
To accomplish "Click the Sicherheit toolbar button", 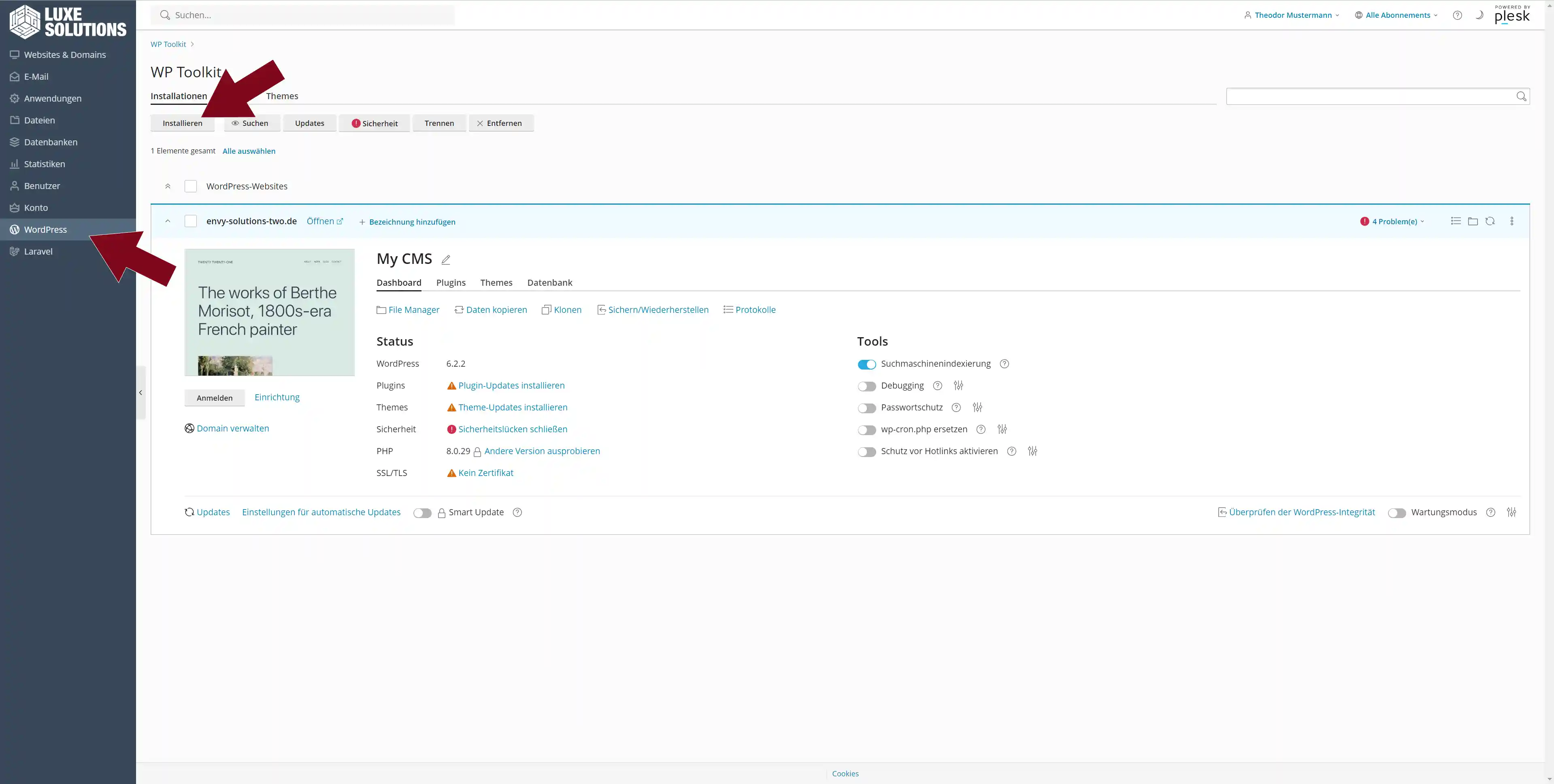I will click(x=374, y=123).
